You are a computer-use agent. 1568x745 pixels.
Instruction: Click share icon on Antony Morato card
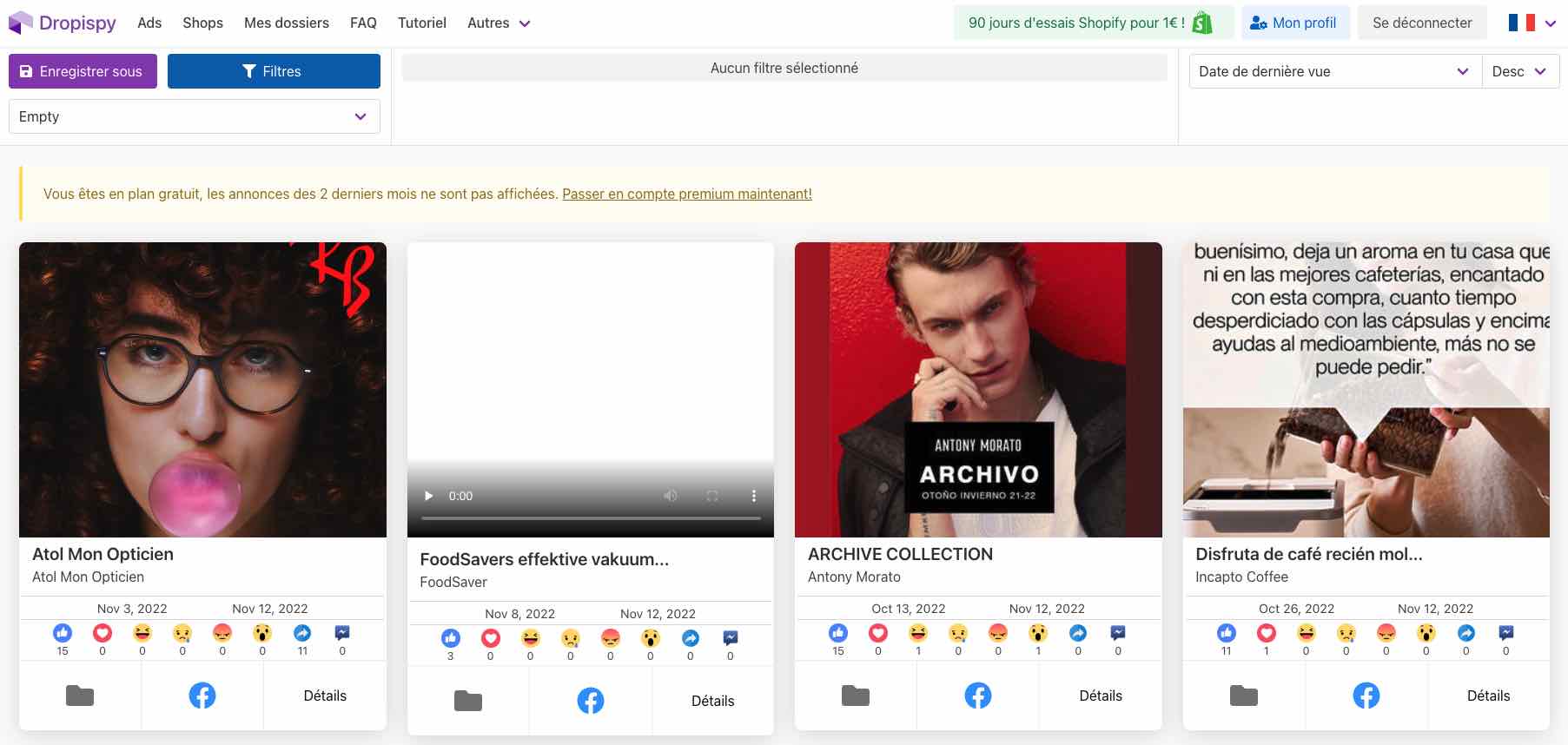[x=1078, y=633]
